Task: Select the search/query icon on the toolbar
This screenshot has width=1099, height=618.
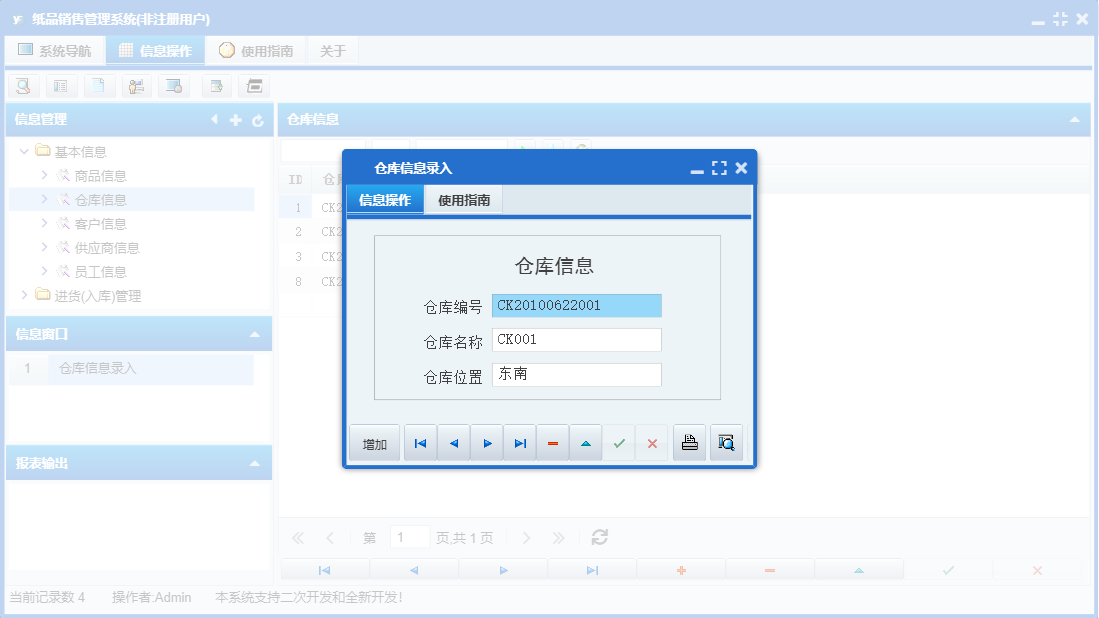Action: [x=23, y=86]
